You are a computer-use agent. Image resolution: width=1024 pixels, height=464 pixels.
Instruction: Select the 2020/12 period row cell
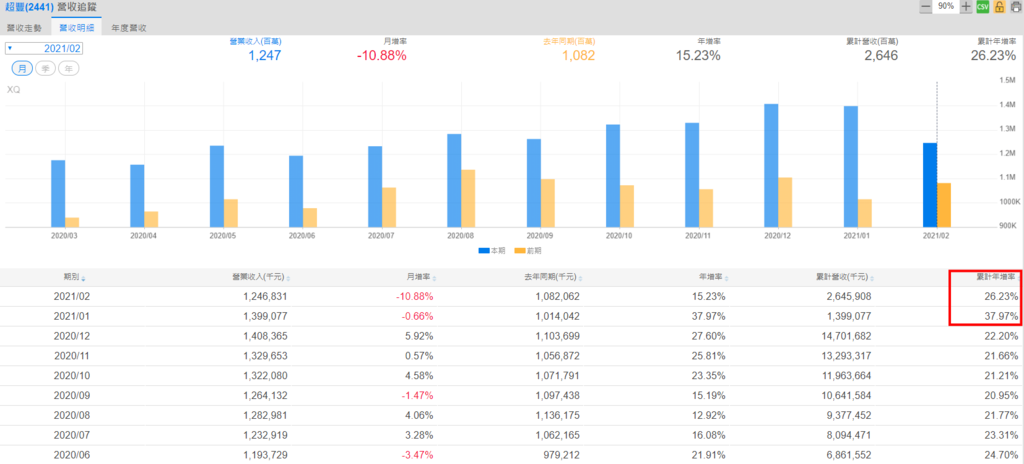coord(72,336)
